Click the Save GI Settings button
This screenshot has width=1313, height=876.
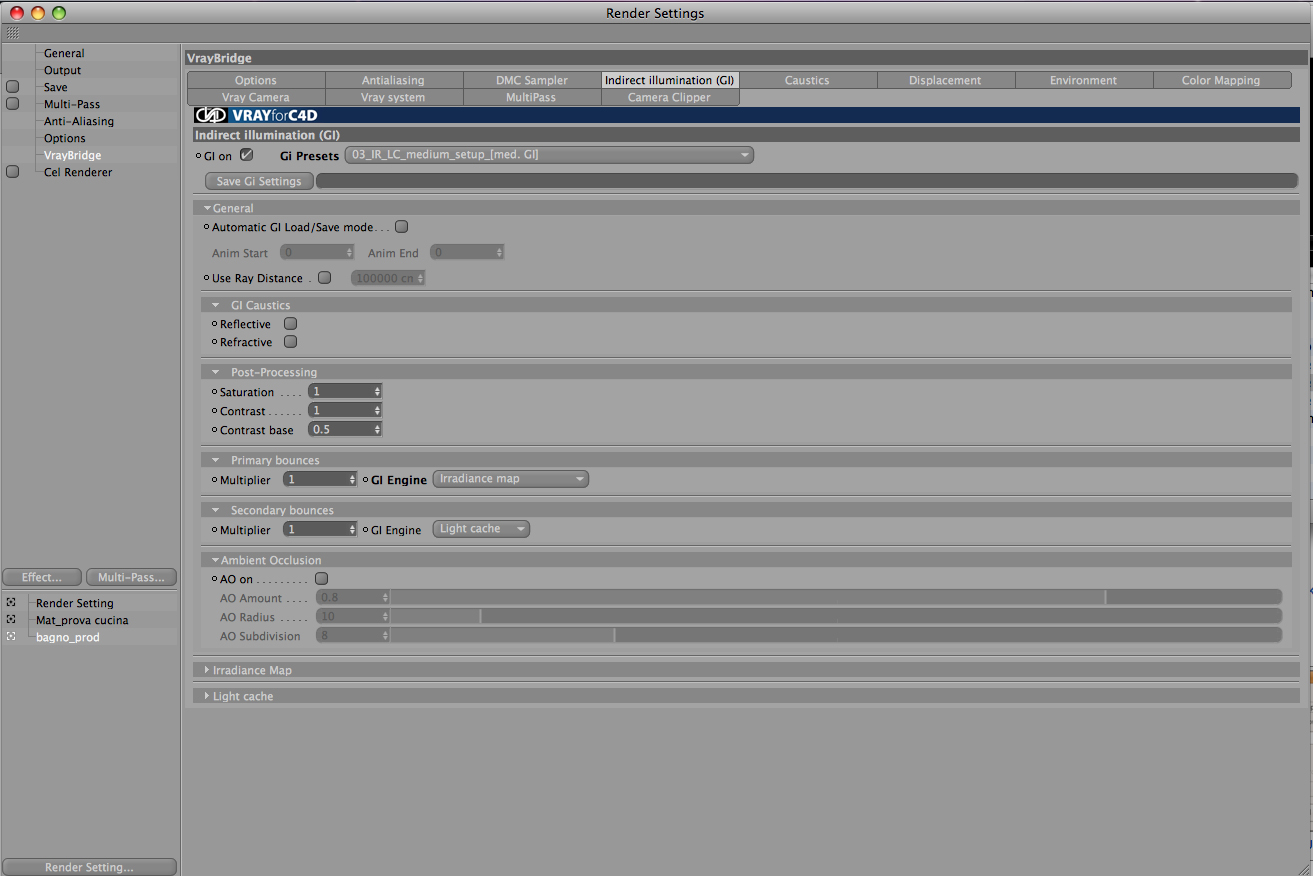coord(259,181)
